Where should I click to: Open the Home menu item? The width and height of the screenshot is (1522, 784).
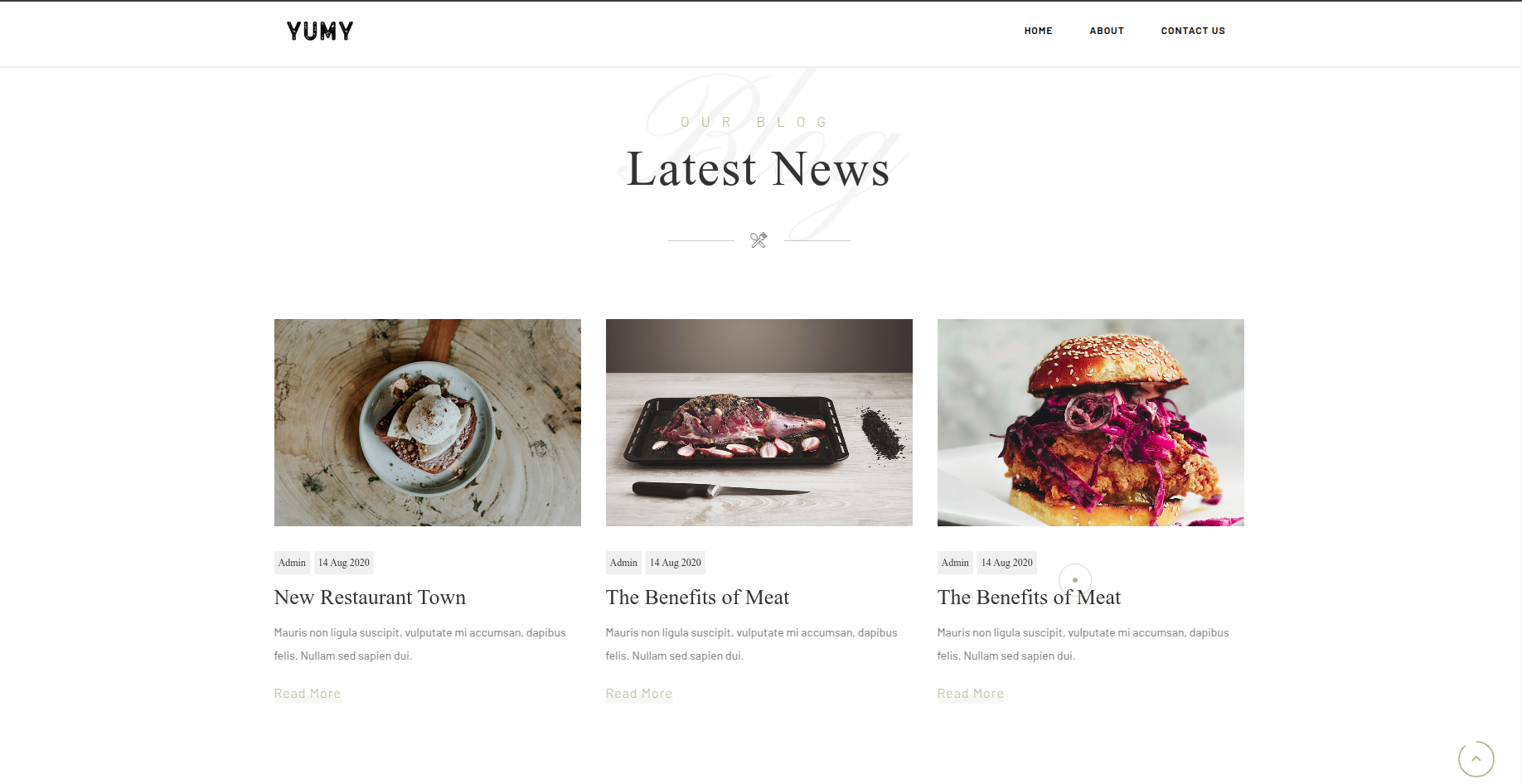(x=1038, y=31)
